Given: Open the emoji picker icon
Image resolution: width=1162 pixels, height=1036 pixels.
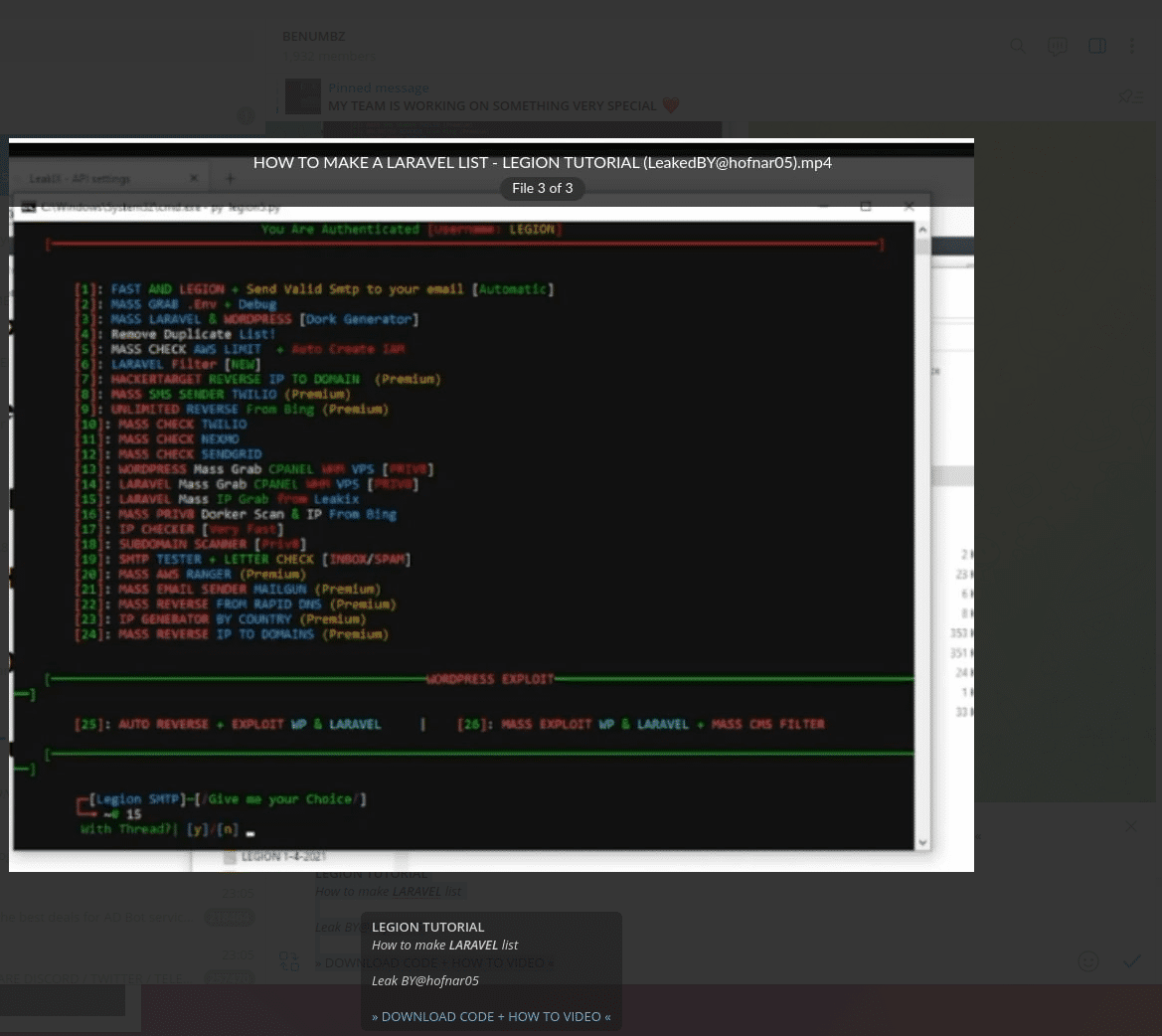Looking at the screenshot, I should click(1088, 961).
